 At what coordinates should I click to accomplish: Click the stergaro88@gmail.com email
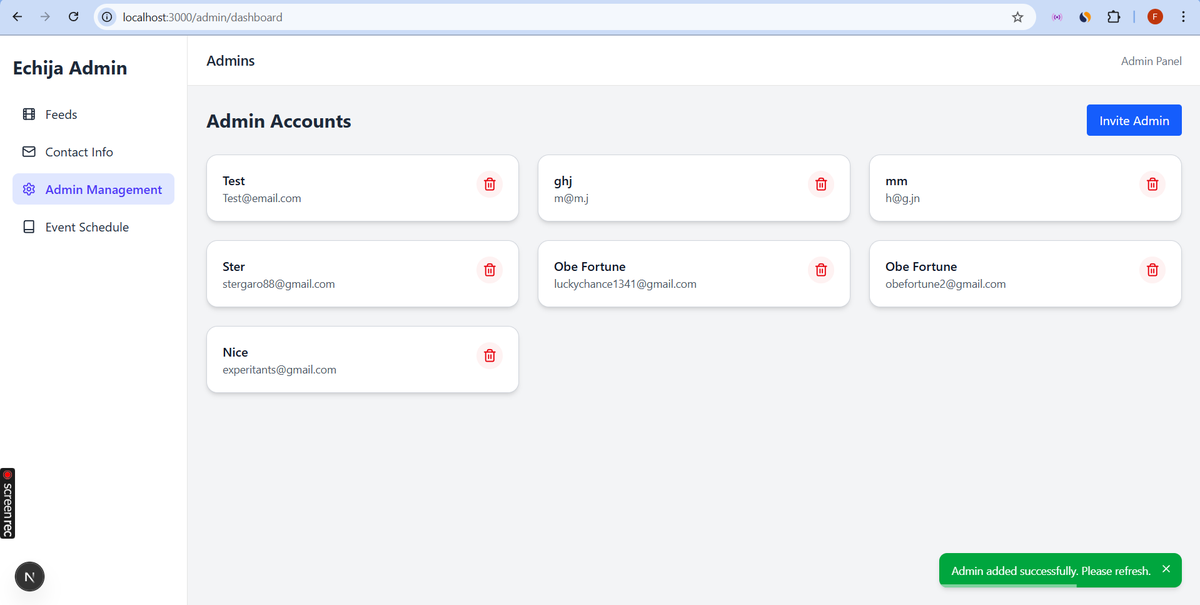[x=279, y=284]
